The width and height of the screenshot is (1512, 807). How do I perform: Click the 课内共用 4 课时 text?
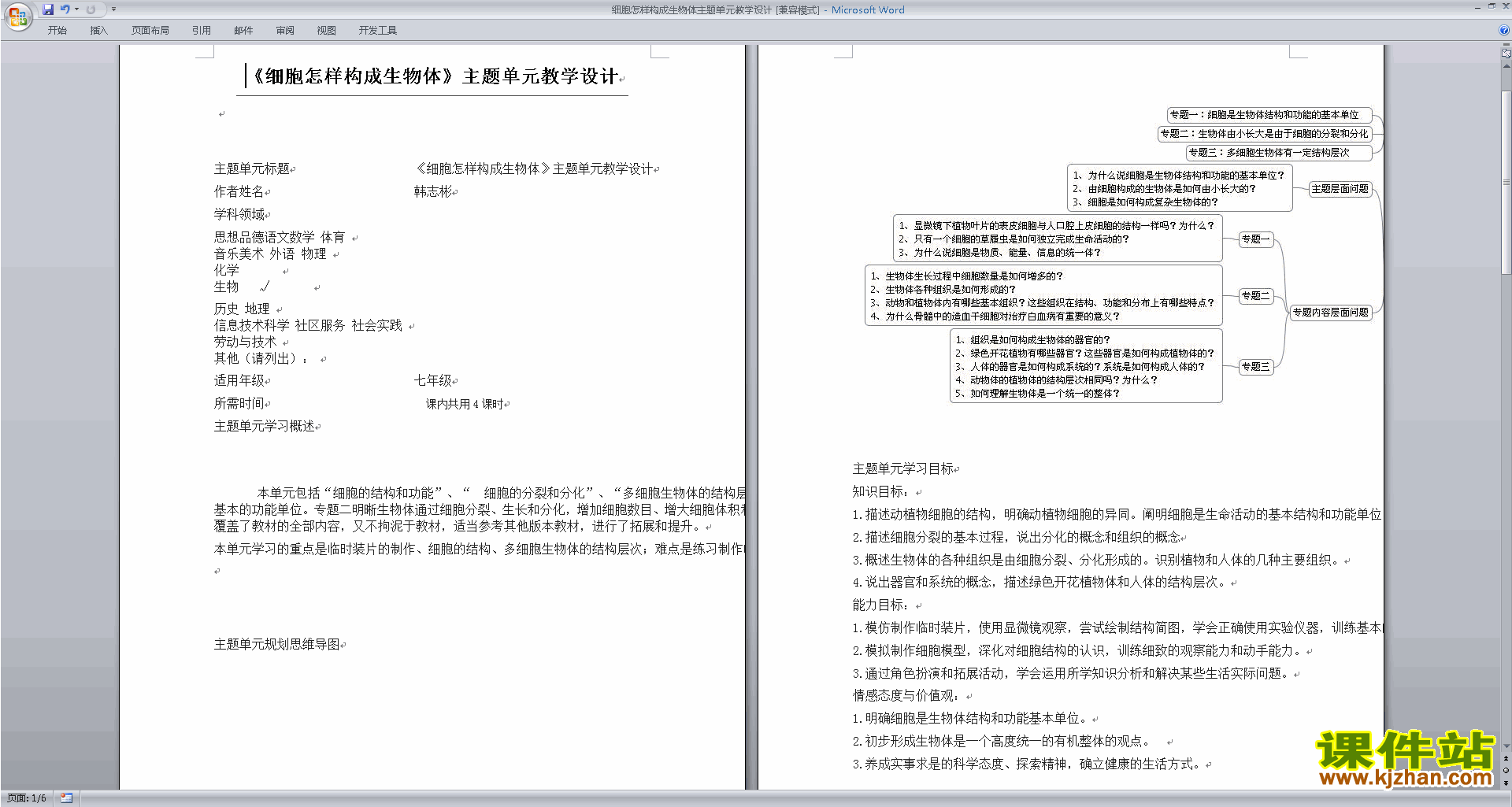(465, 404)
